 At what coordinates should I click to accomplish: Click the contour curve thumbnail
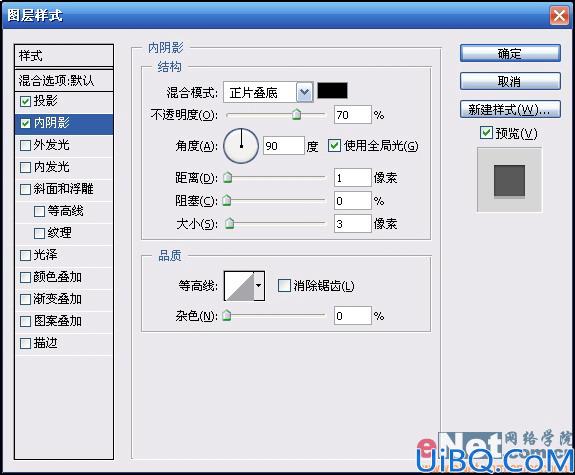[239, 286]
